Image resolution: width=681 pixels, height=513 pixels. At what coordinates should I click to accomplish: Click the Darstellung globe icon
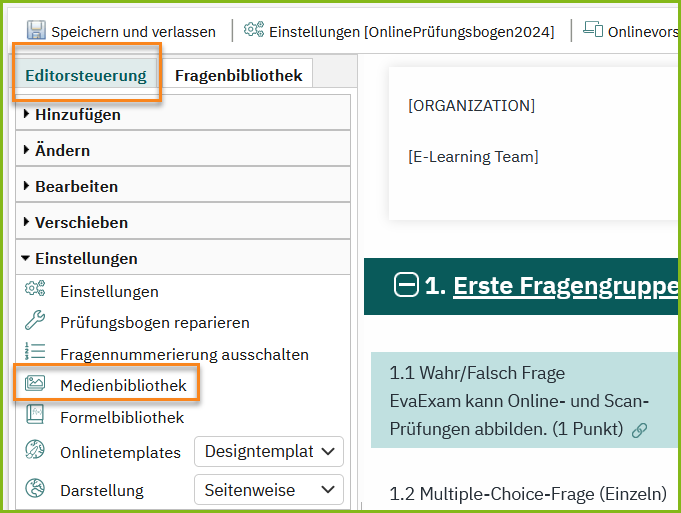pyautogui.click(x=35, y=488)
